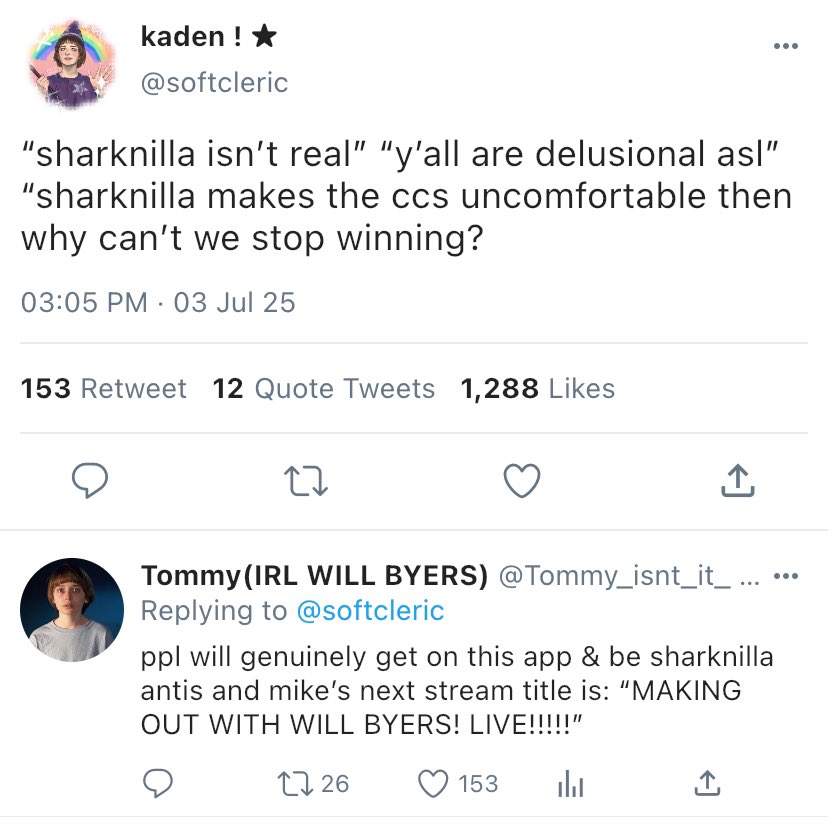The height and width of the screenshot is (817, 828).
Task: Open more options on kaden's tweet
Action: [786, 46]
